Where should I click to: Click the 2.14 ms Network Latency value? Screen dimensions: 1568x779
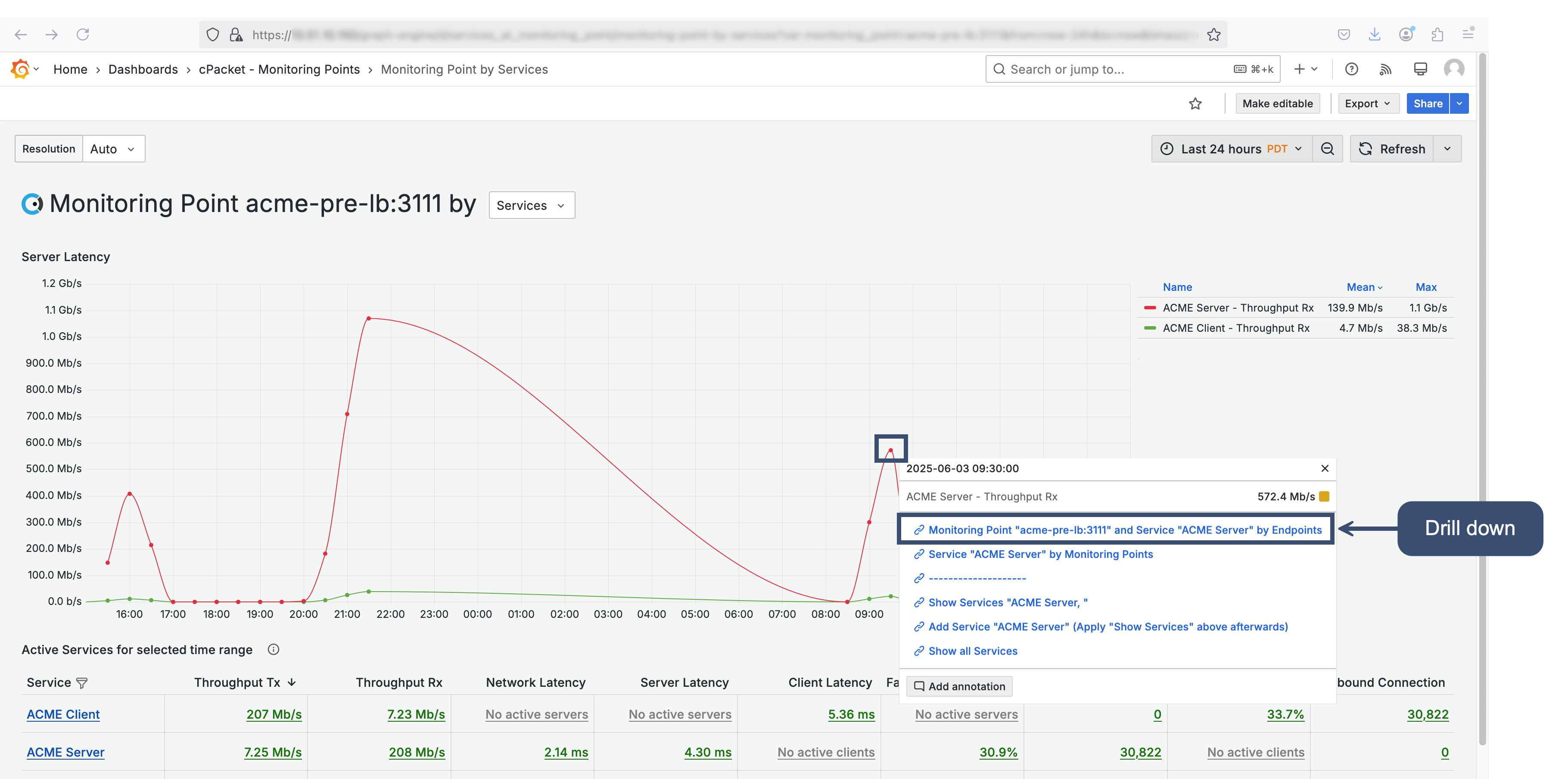click(x=566, y=752)
